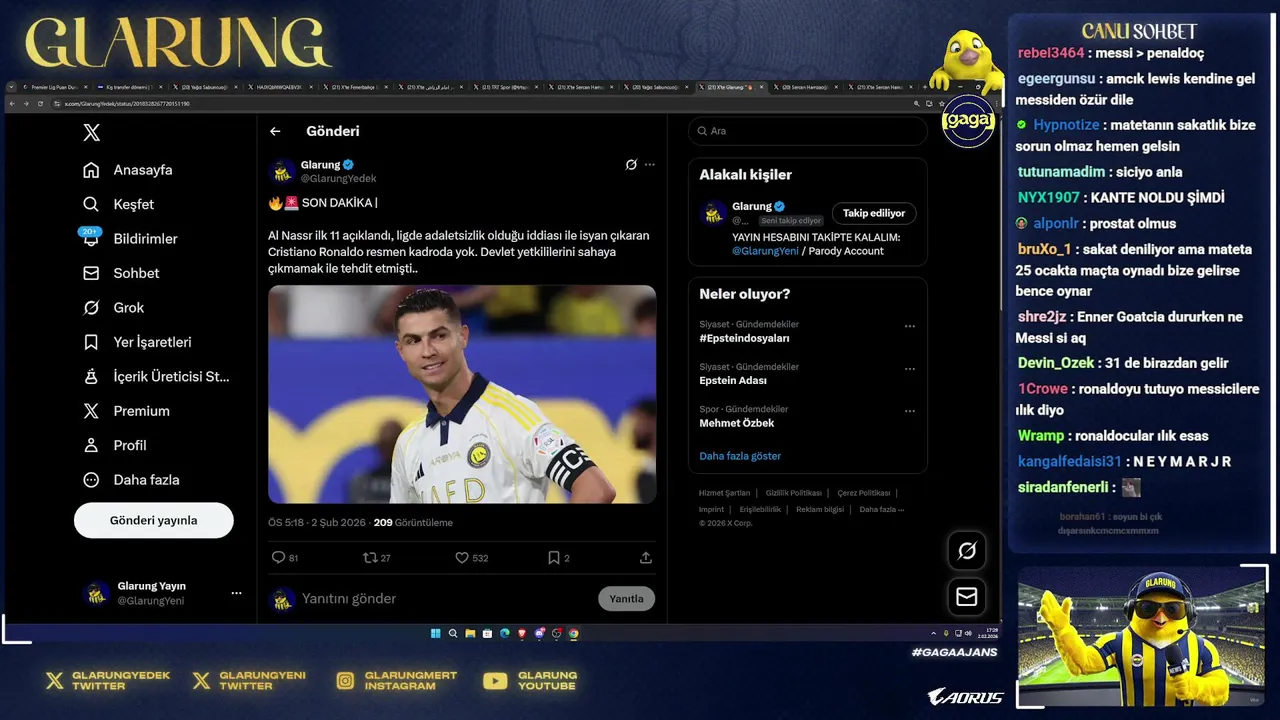This screenshot has width=1280, height=720.
Task: Toggle the Takip ediyor follow button
Action: tap(874, 213)
